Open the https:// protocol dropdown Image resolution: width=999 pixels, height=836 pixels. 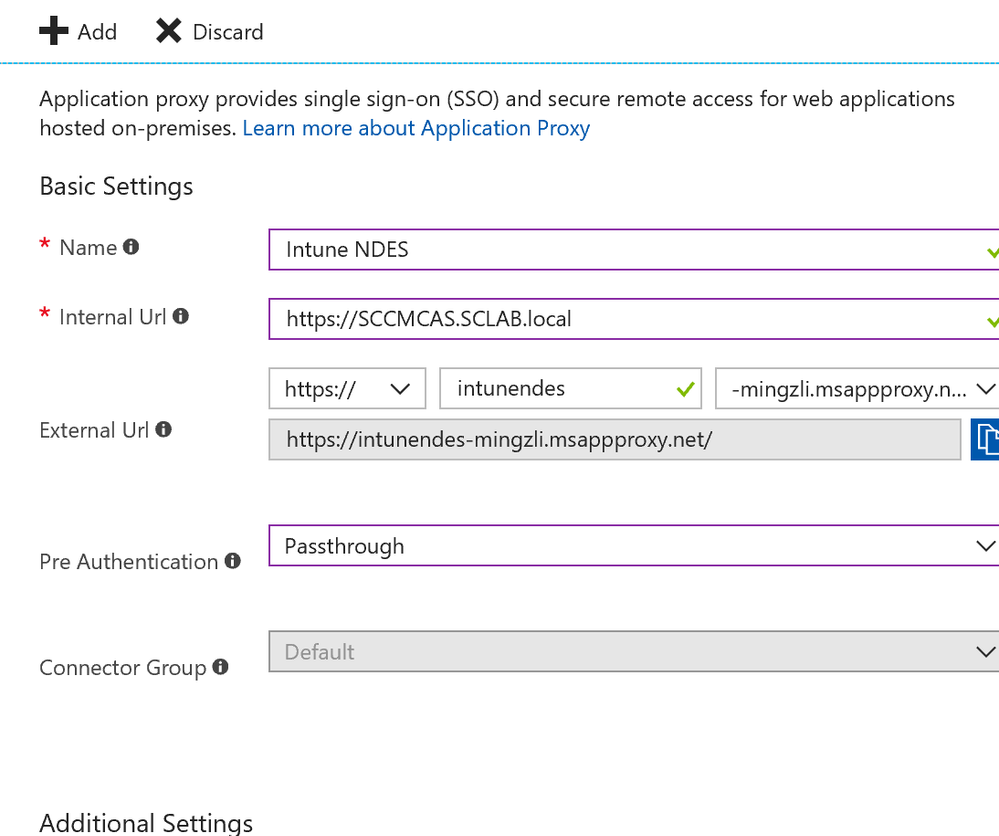click(x=347, y=389)
